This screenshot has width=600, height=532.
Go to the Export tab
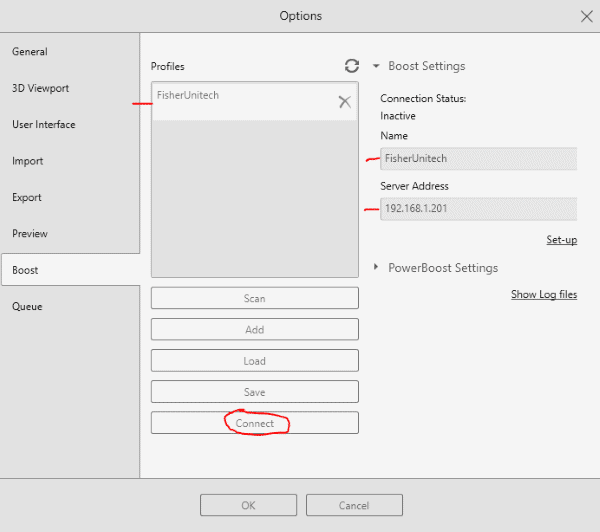point(70,197)
